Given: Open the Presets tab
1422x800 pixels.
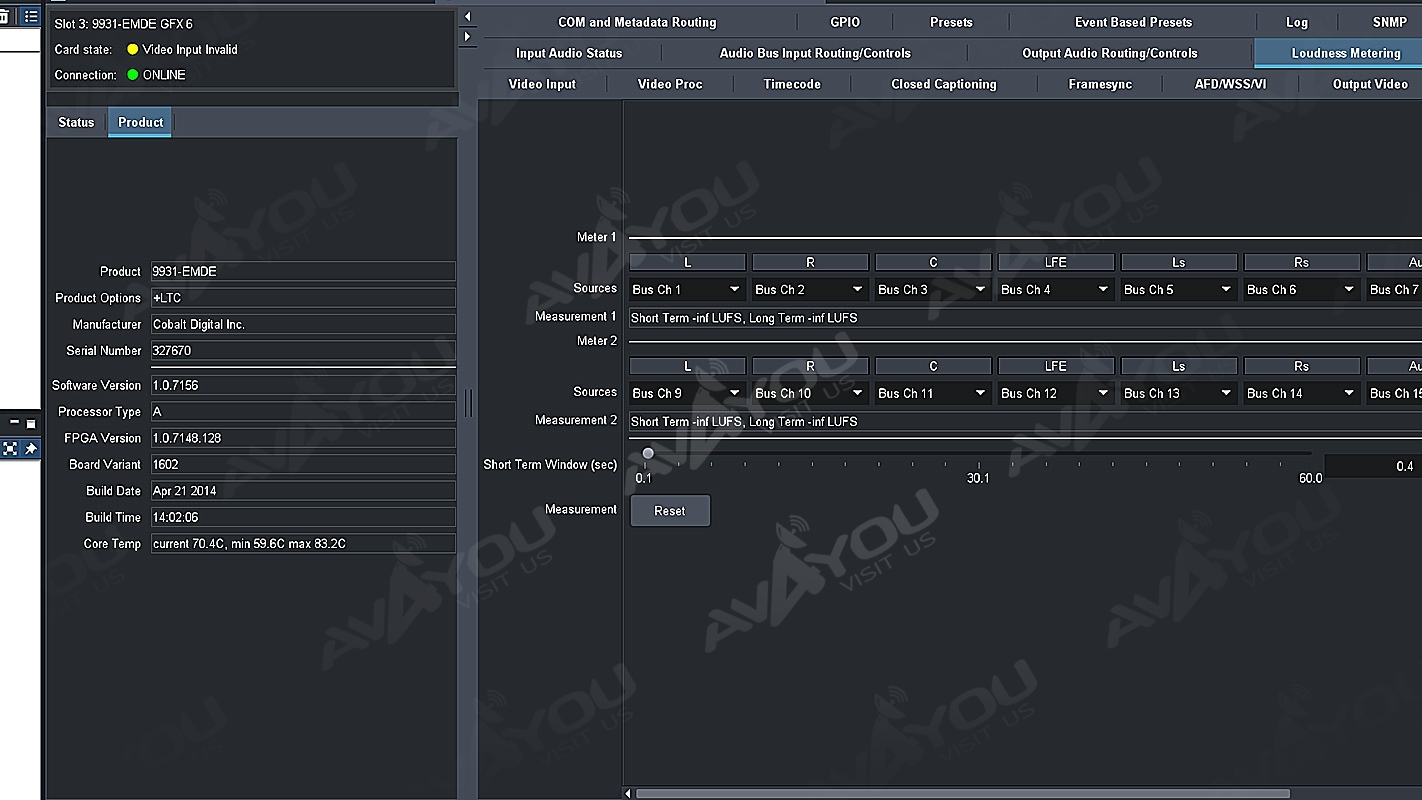Looking at the screenshot, I should coord(951,22).
